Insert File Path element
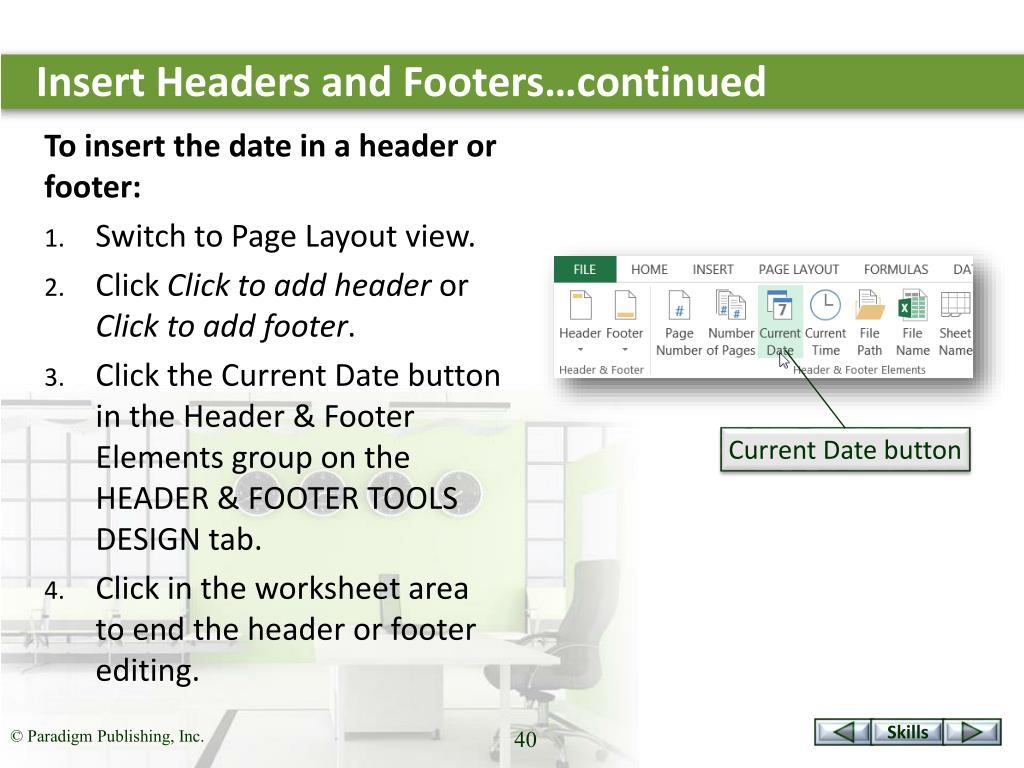This screenshot has height=768, width=1024. click(869, 323)
